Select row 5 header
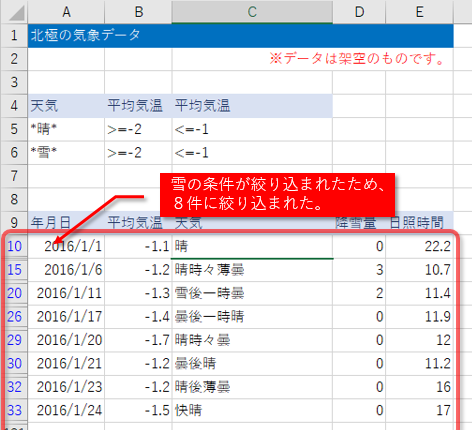Viewport: 472px width, 430px height. (14, 129)
